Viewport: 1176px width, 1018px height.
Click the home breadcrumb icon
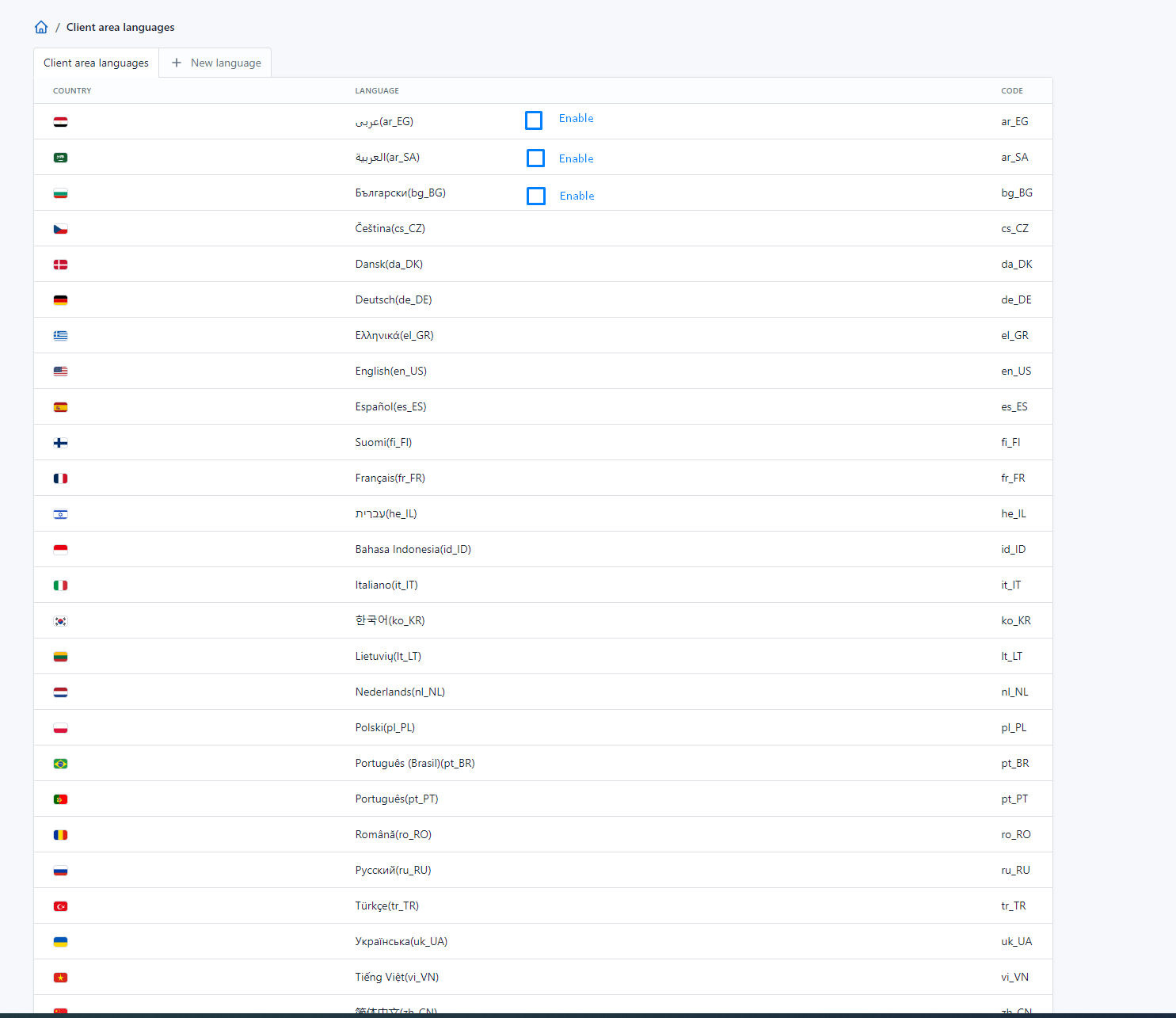pos(40,26)
